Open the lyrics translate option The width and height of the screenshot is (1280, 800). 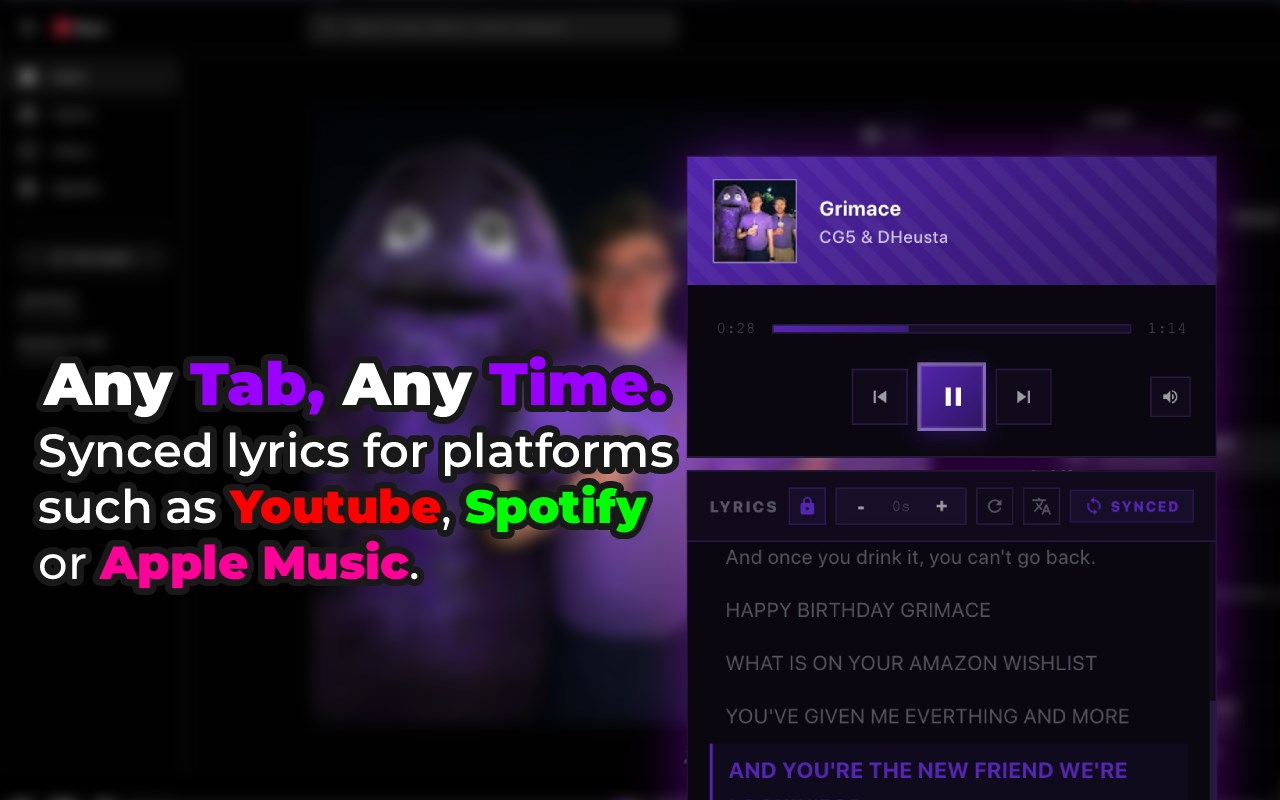coord(1042,506)
